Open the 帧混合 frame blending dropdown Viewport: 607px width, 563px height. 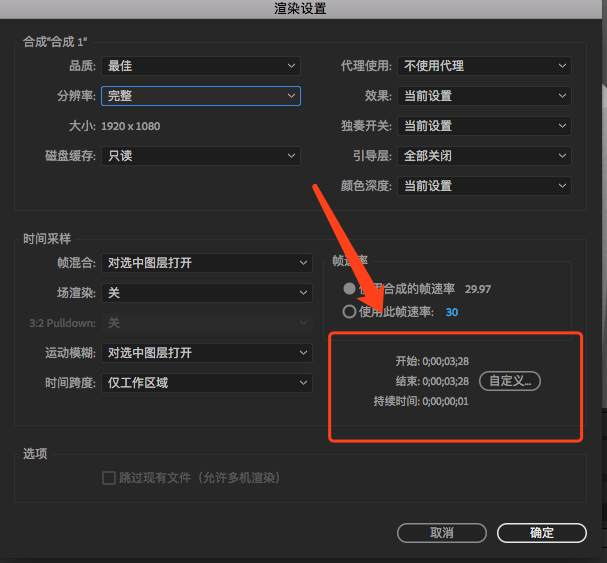click(x=207, y=263)
